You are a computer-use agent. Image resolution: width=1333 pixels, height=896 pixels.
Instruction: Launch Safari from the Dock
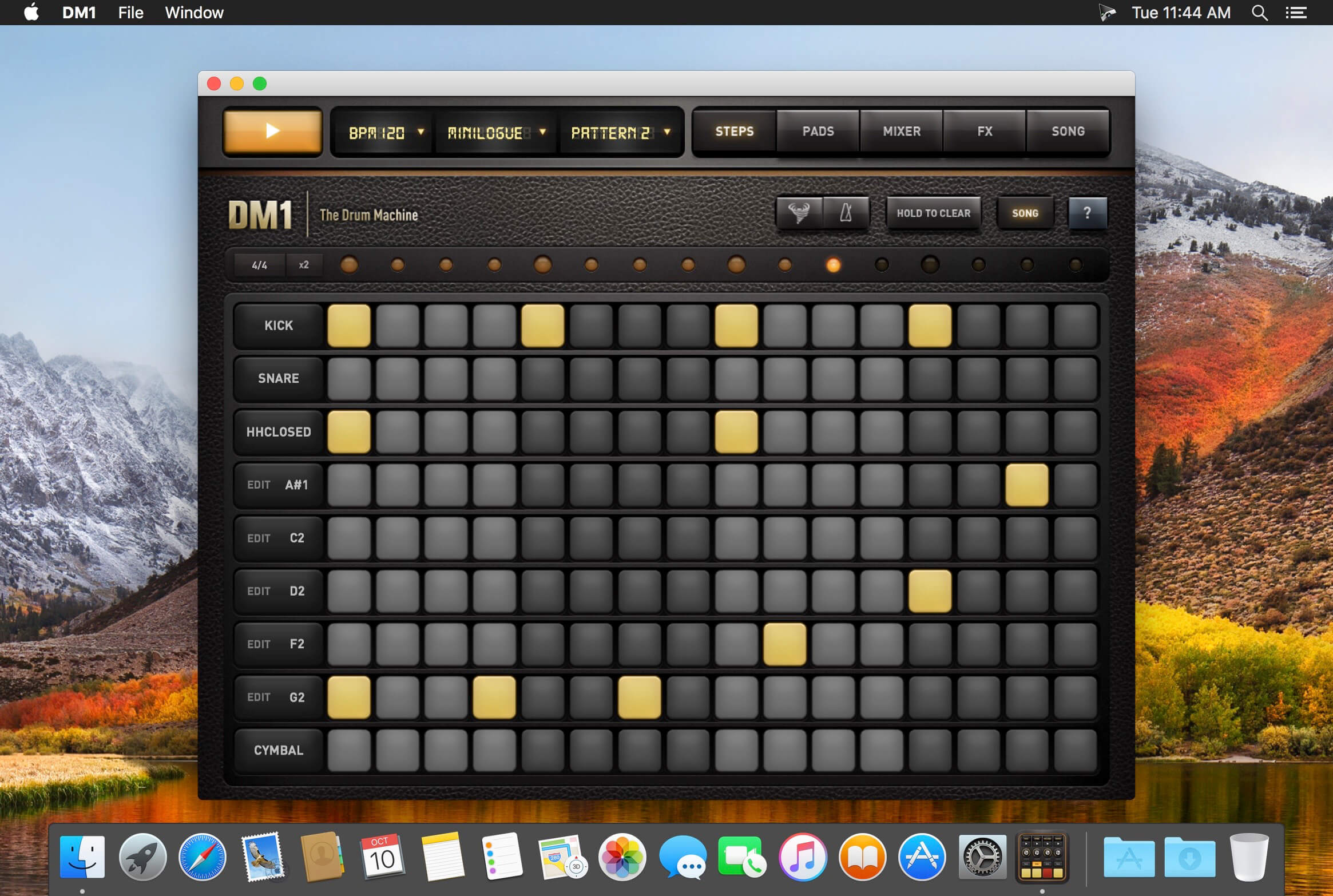coord(203,857)
